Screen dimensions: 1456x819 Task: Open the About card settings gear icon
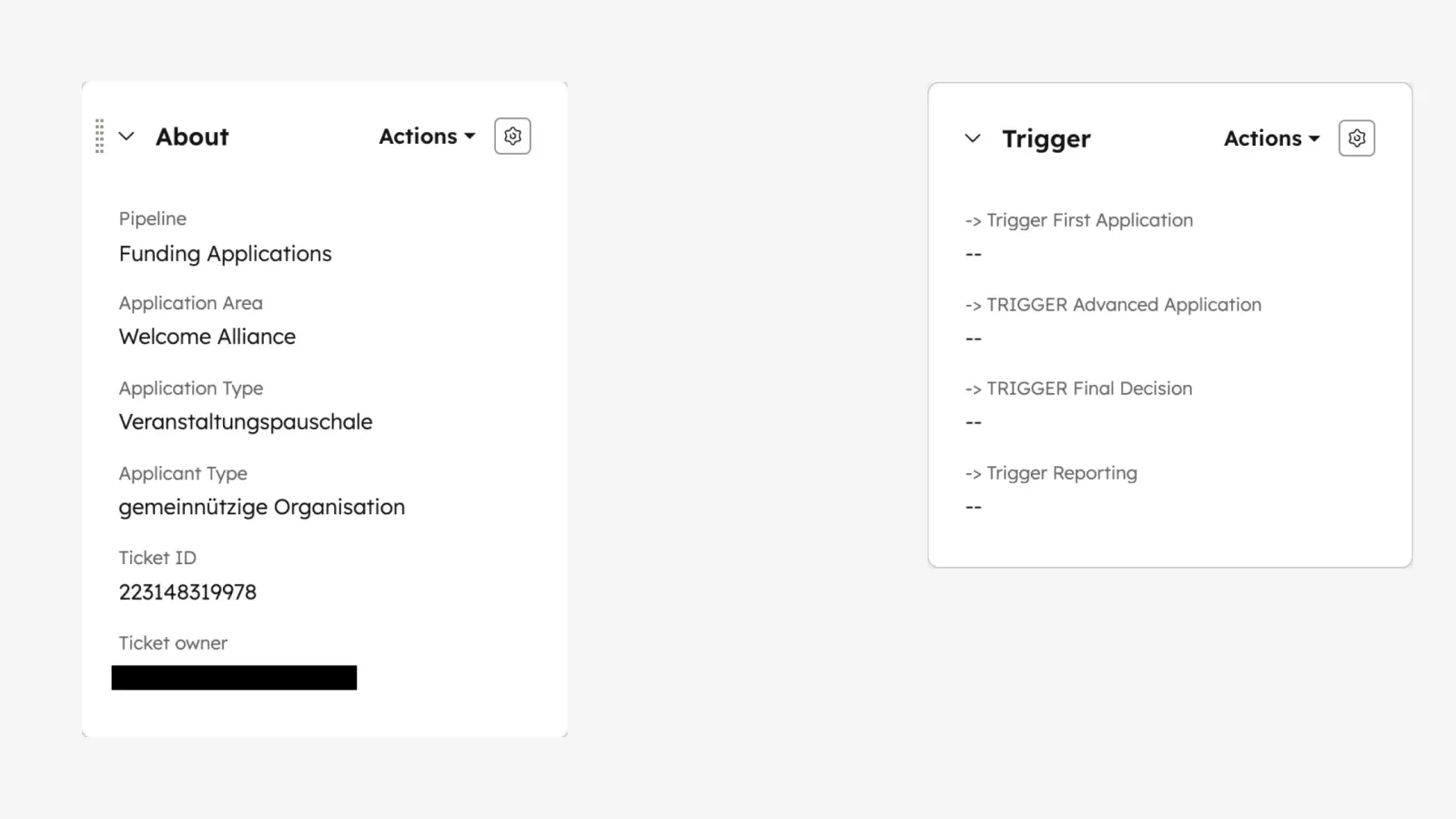(x=512, y=136)
